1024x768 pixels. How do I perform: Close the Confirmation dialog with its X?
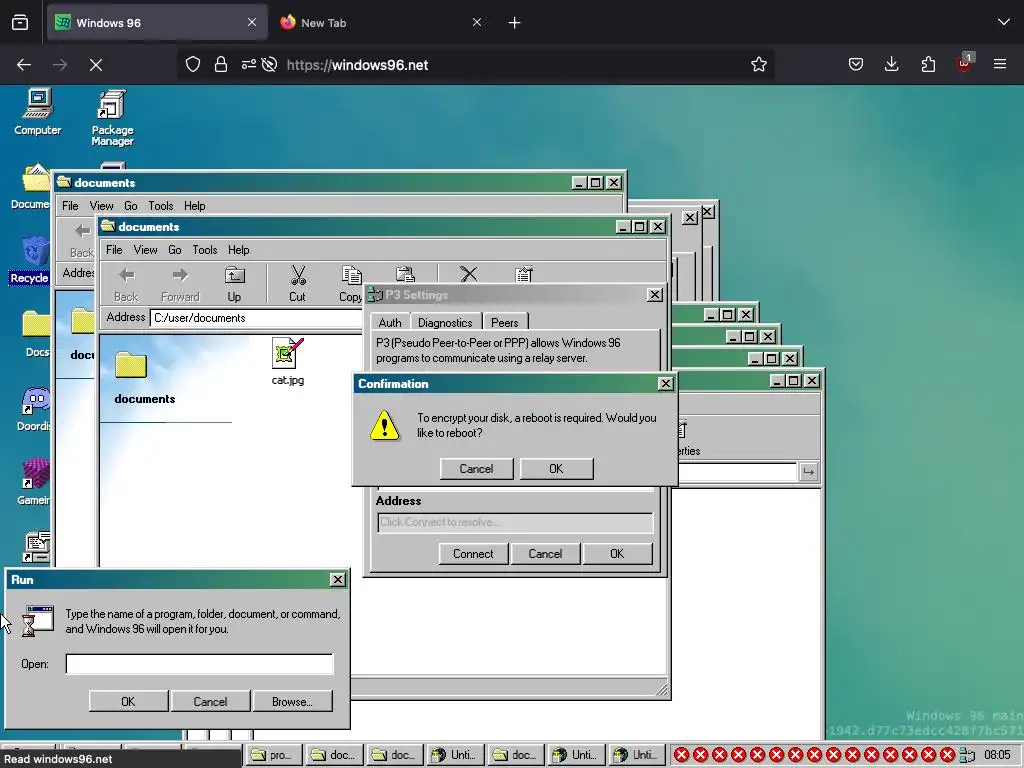pos(665,383)
